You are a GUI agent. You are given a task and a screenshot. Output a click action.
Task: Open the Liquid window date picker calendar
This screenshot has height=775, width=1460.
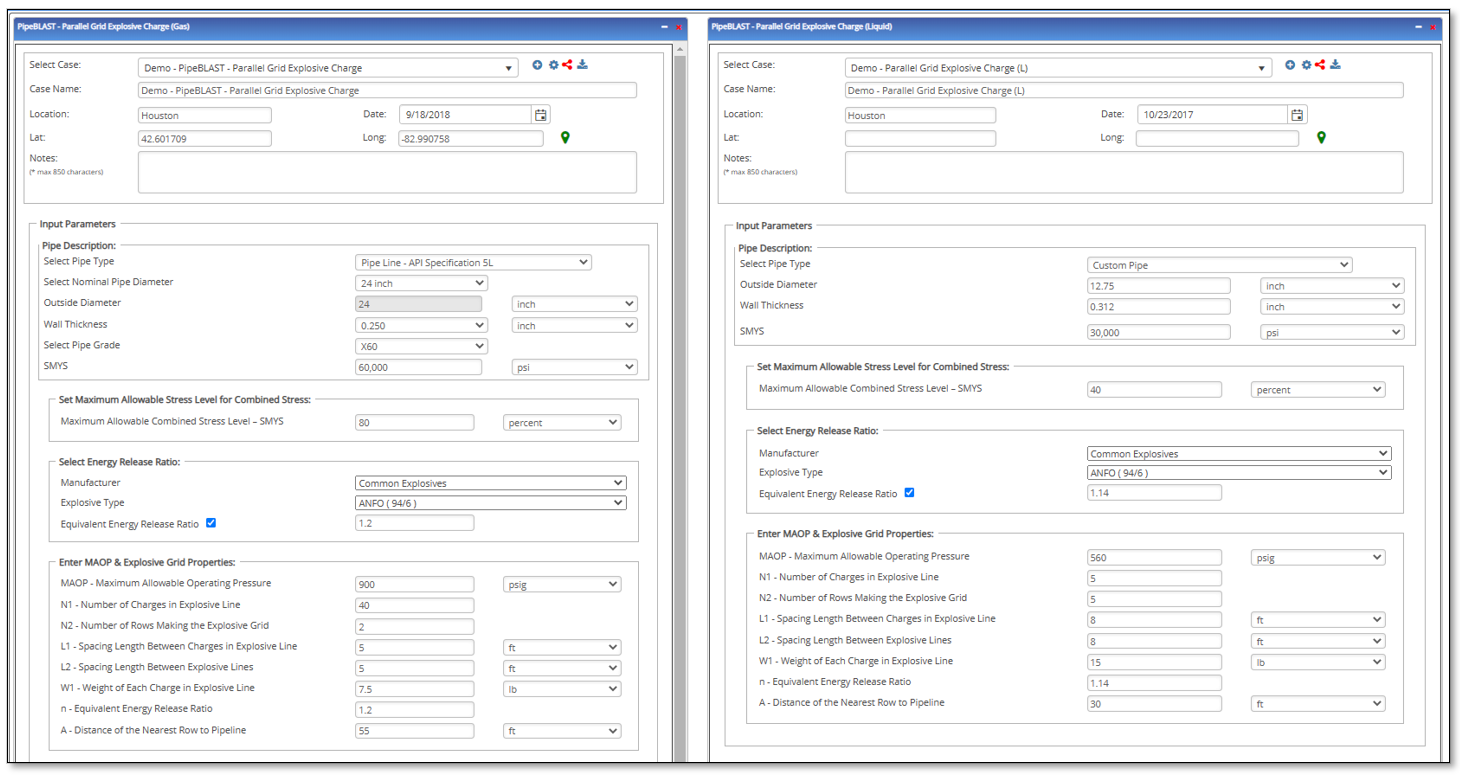coord(1297,114)
